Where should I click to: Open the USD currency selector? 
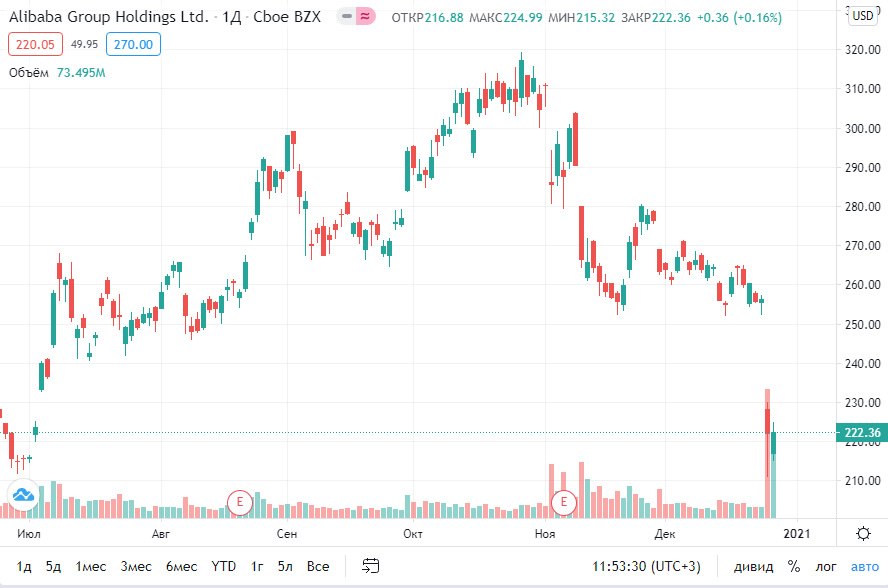click(863, 16)
